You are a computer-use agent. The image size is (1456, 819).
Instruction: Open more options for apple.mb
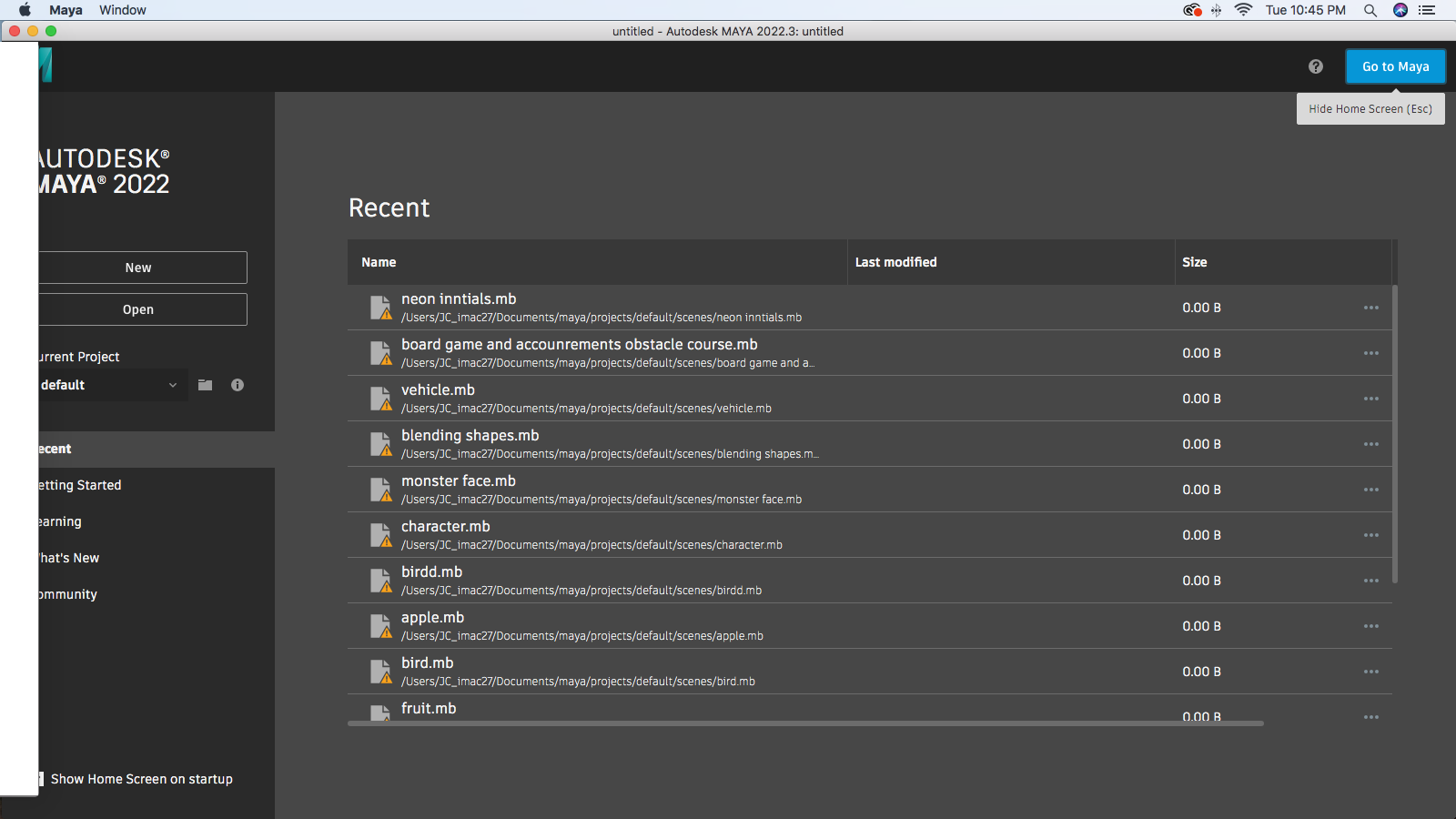pyautogui.click(x=1371, y=626)
